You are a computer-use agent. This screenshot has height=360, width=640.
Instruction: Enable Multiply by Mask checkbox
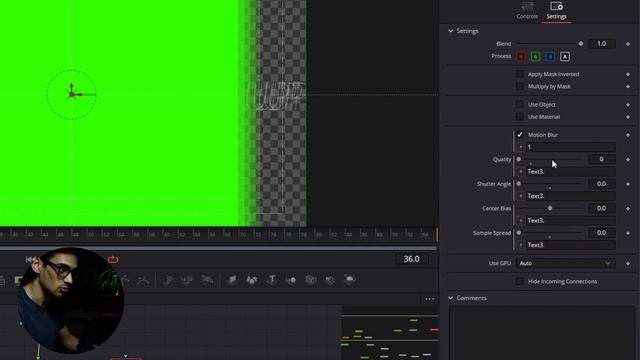click(520, 86)
